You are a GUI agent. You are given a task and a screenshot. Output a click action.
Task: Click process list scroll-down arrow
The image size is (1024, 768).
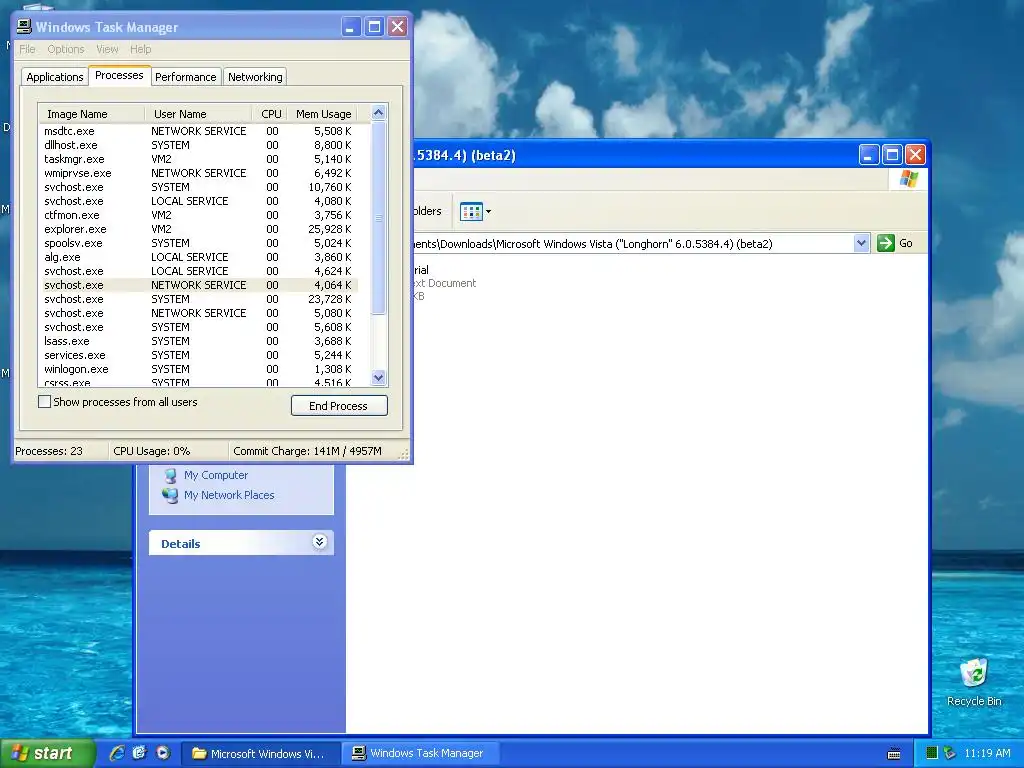tap(378, 377)
